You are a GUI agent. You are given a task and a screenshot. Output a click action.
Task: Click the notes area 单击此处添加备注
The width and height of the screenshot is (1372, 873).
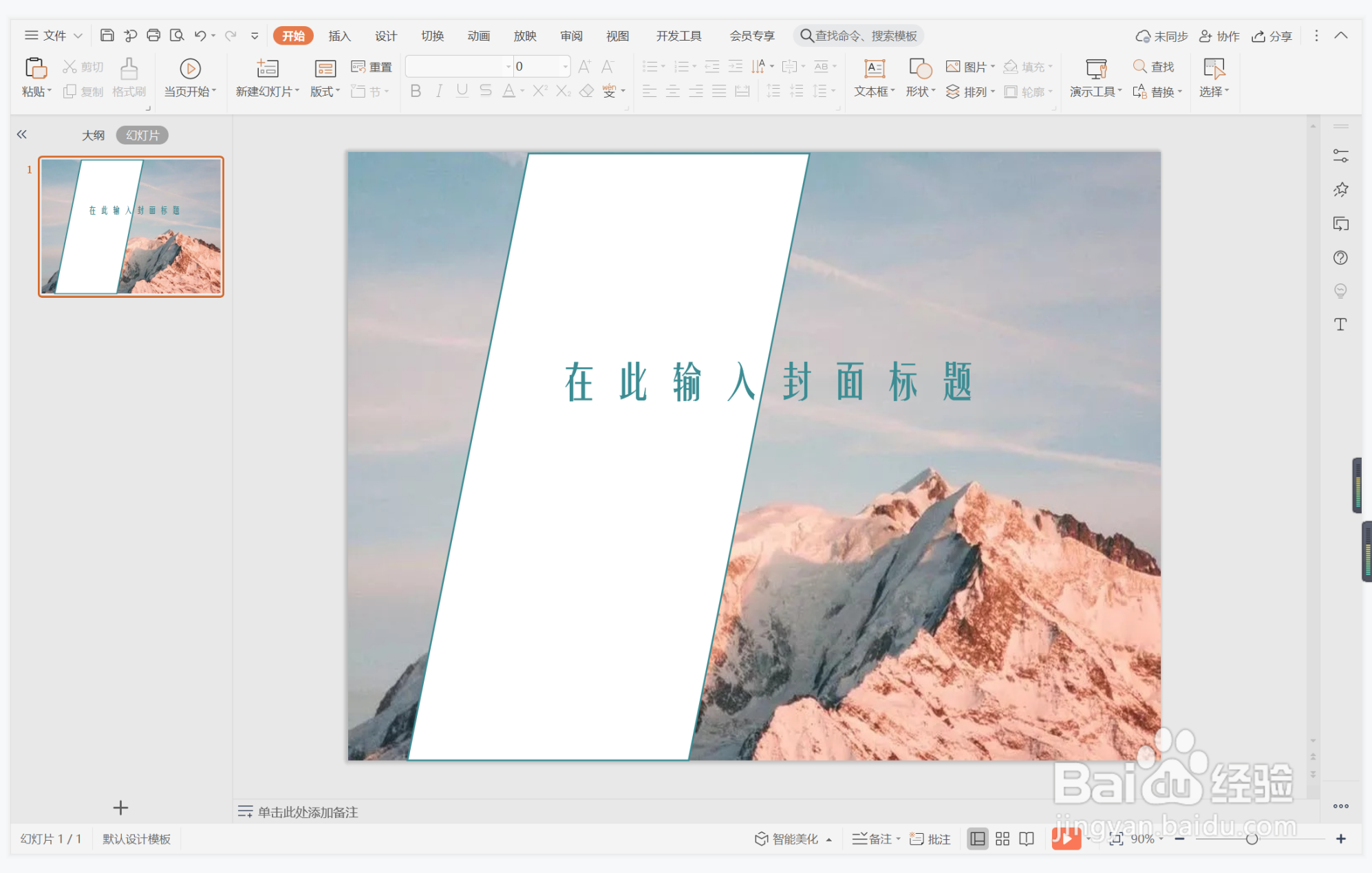pyautogui.click(x=308, y=812)
